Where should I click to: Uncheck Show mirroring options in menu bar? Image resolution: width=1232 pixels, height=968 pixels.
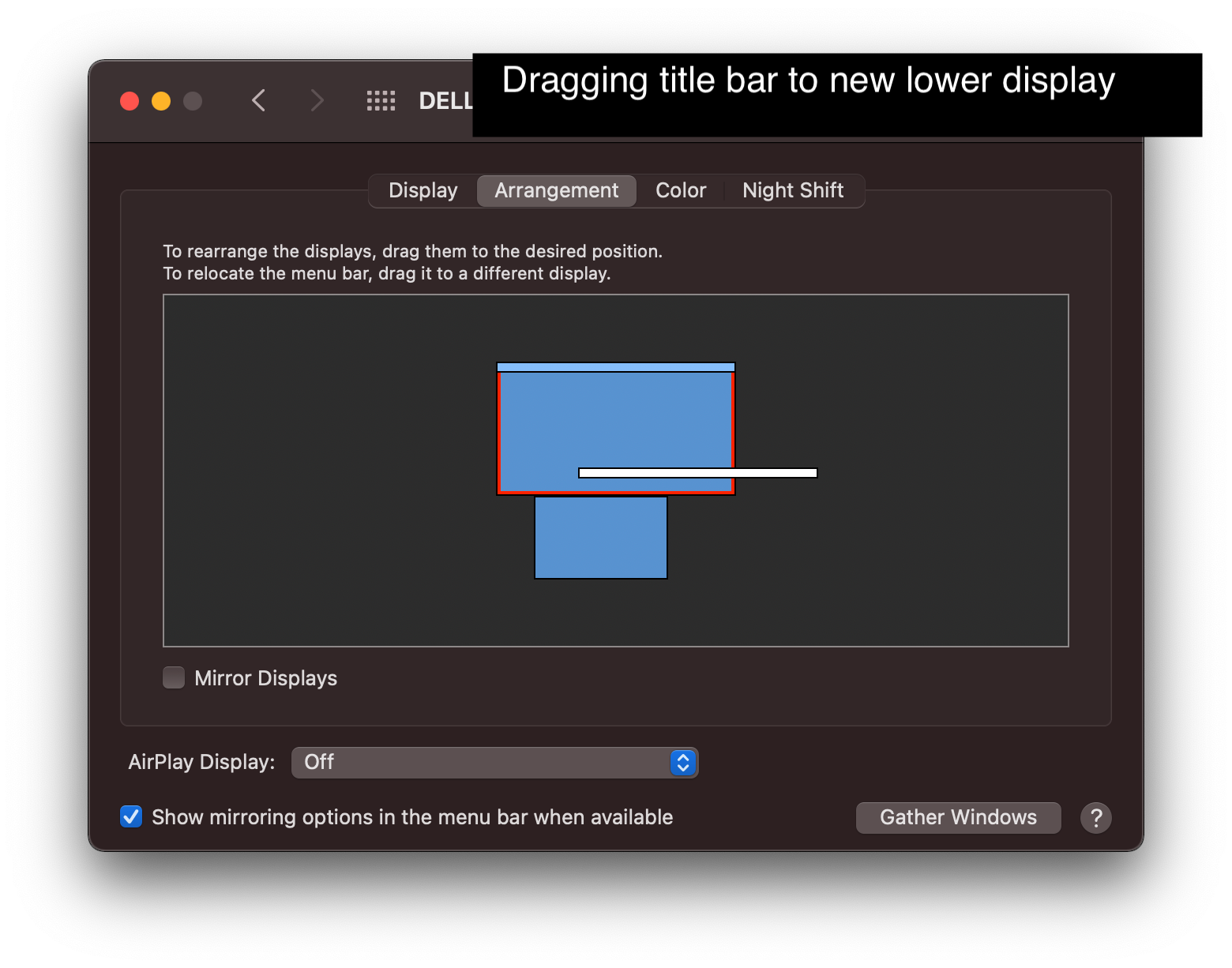tap(131, 816)
